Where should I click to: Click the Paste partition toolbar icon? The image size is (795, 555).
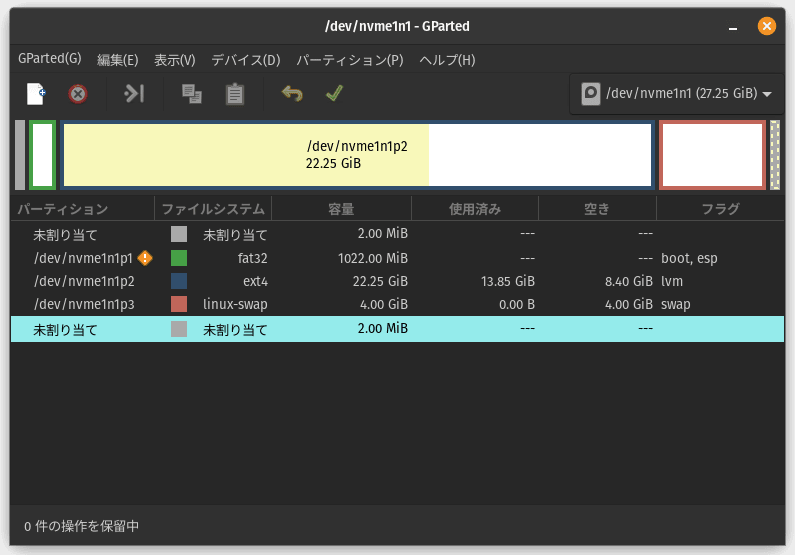pyautogui.click(x=235, y=94)
